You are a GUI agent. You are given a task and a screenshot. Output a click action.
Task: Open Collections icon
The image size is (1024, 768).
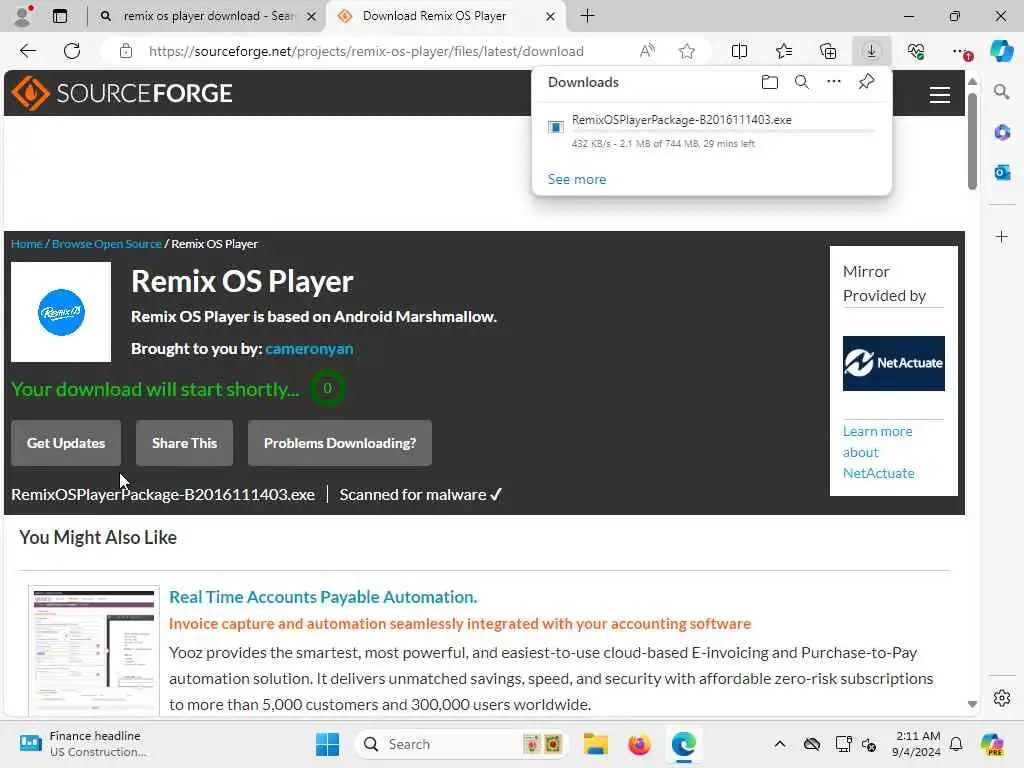(828, 51)
